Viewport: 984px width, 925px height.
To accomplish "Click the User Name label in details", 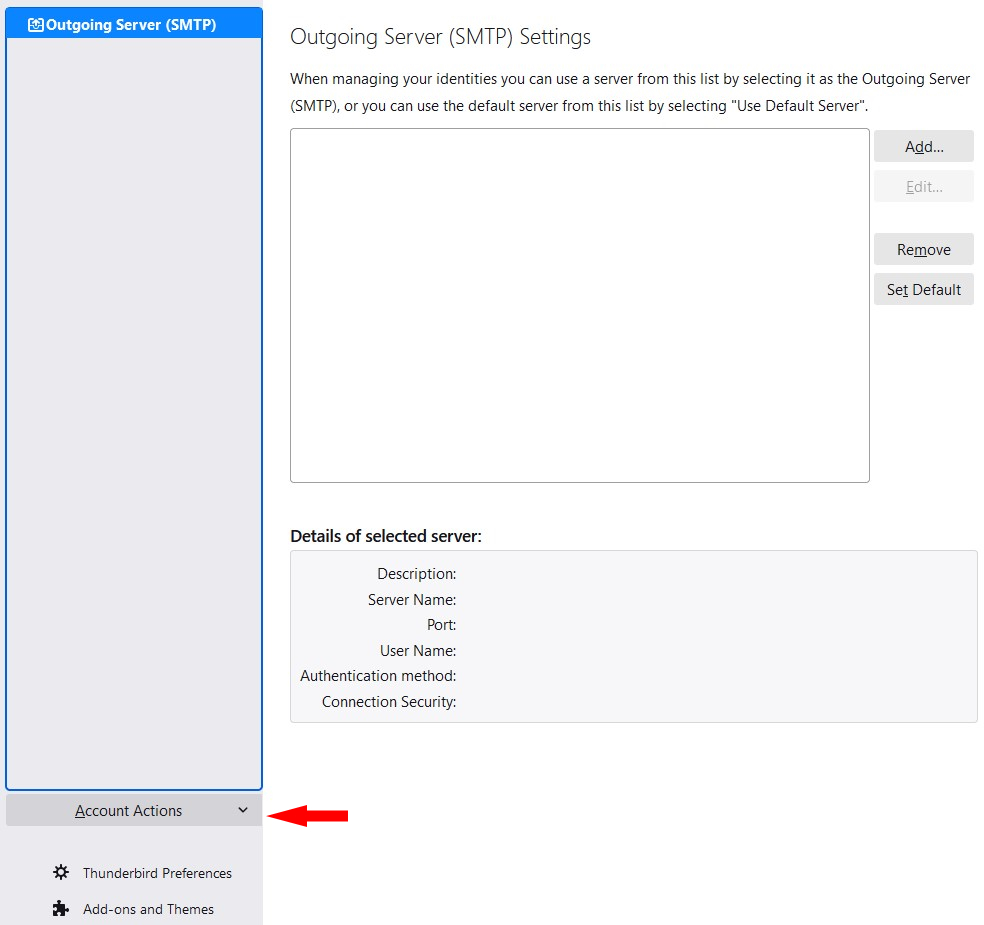I will pos(418,651).
